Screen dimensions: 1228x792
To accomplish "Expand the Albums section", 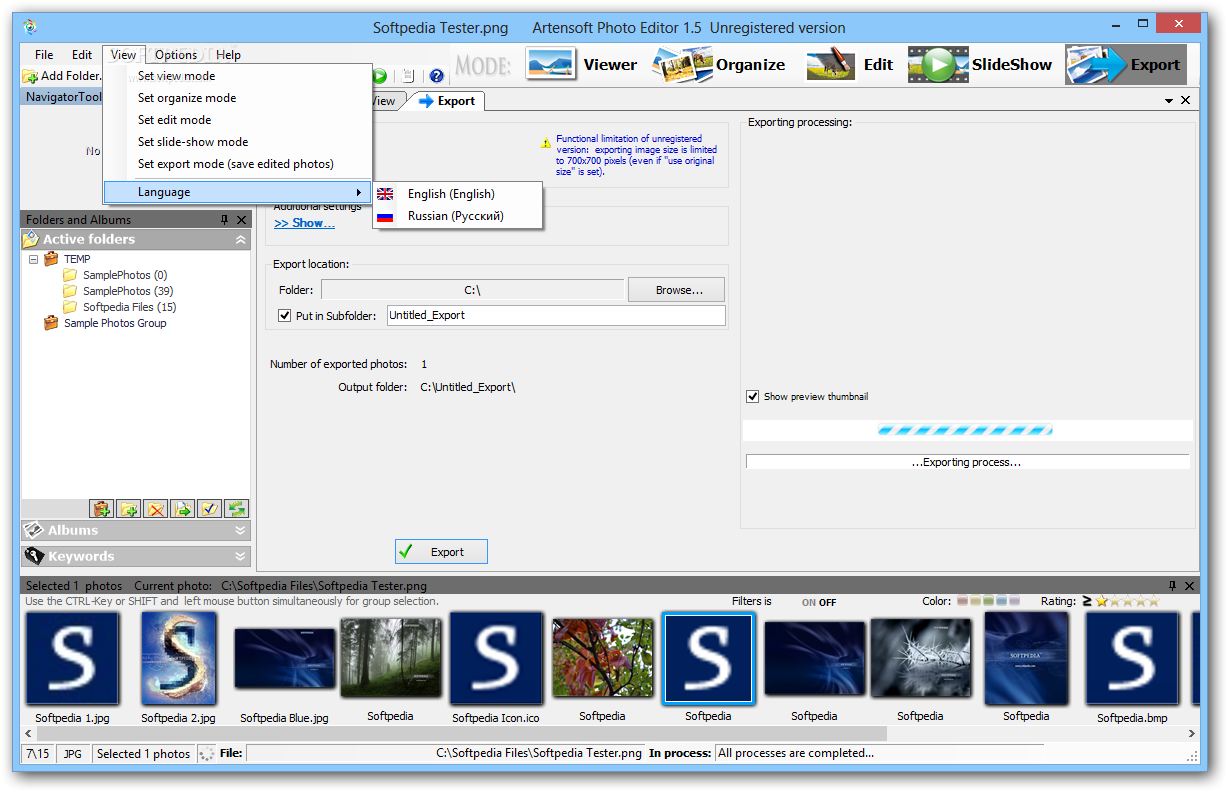I will pos(240,531).
